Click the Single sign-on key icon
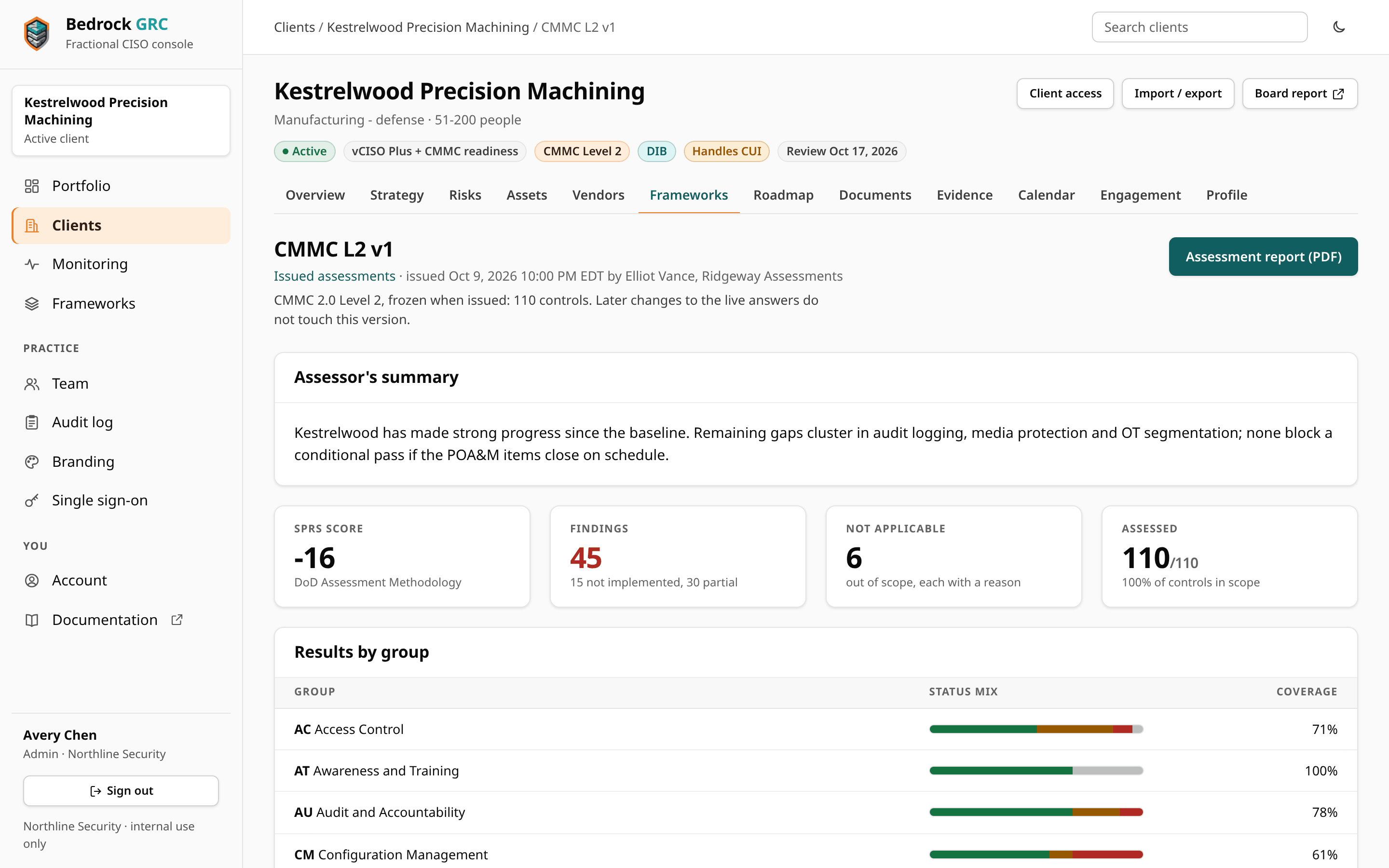1389x868 pixels. [x=31, y=501]
